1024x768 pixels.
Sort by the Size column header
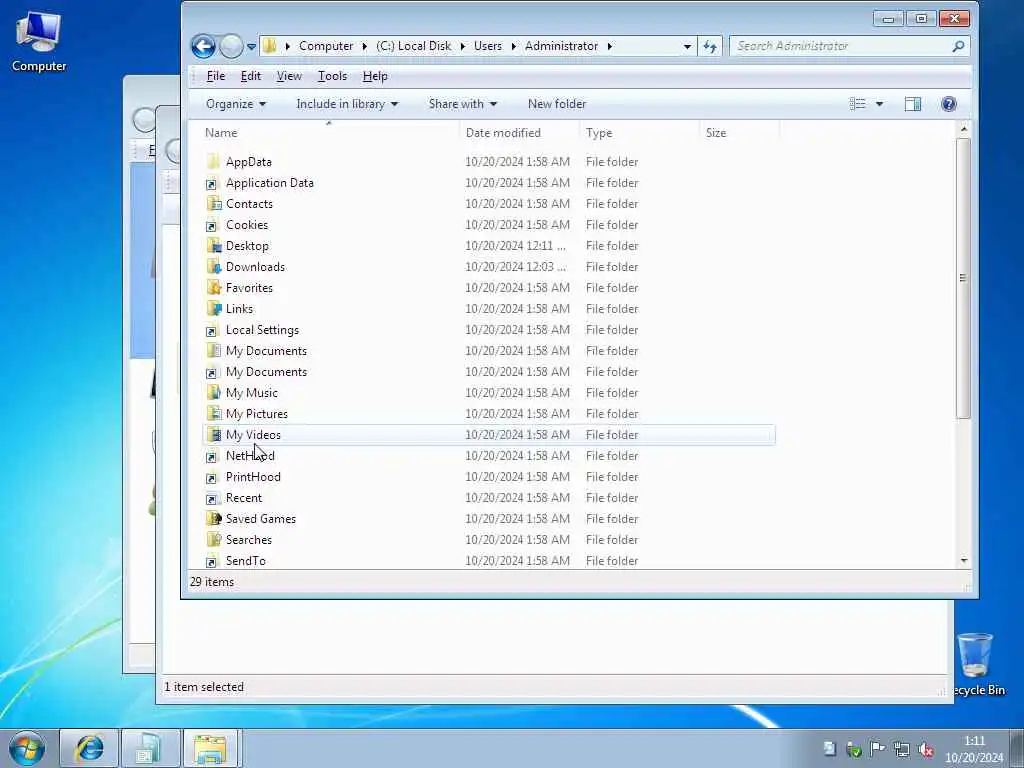pos(739,133)
